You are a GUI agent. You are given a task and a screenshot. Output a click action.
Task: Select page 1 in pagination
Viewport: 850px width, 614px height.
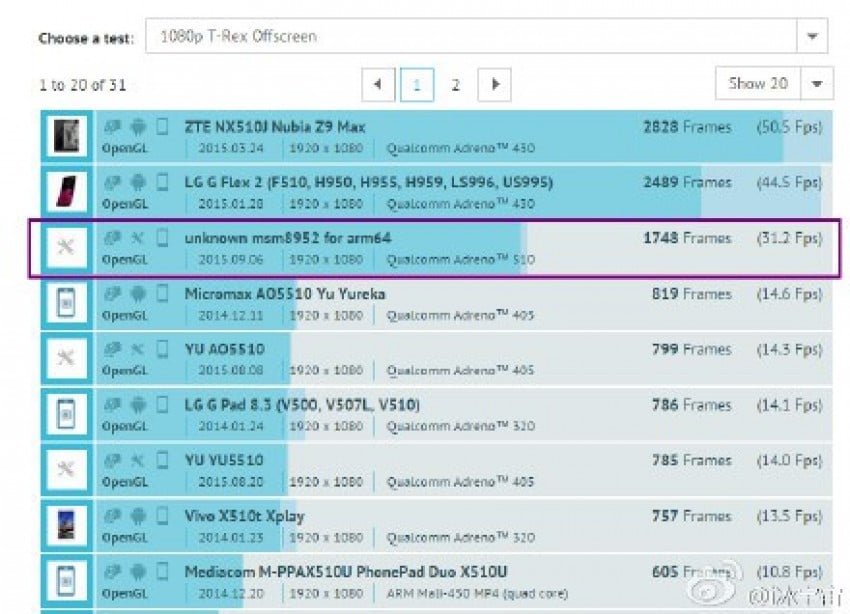(x=417, y=85)
